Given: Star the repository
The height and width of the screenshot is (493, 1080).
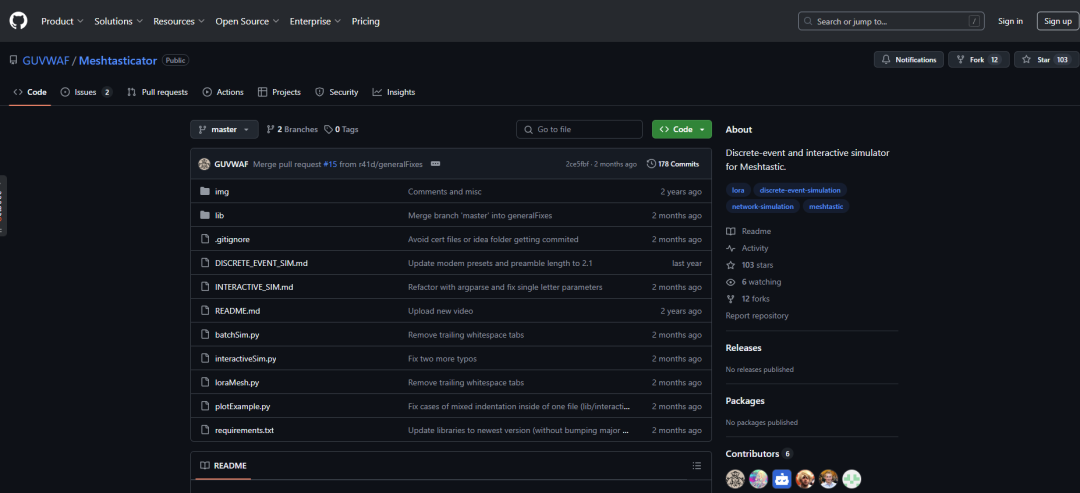Looking at the screenshot, I should [x=1046, y=60].
